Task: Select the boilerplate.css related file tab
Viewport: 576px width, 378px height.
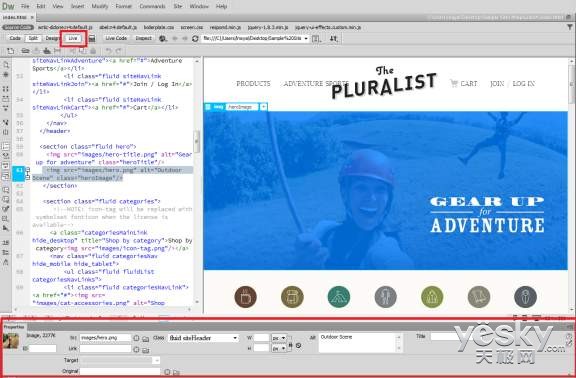Action: click(x=159, y=27)
